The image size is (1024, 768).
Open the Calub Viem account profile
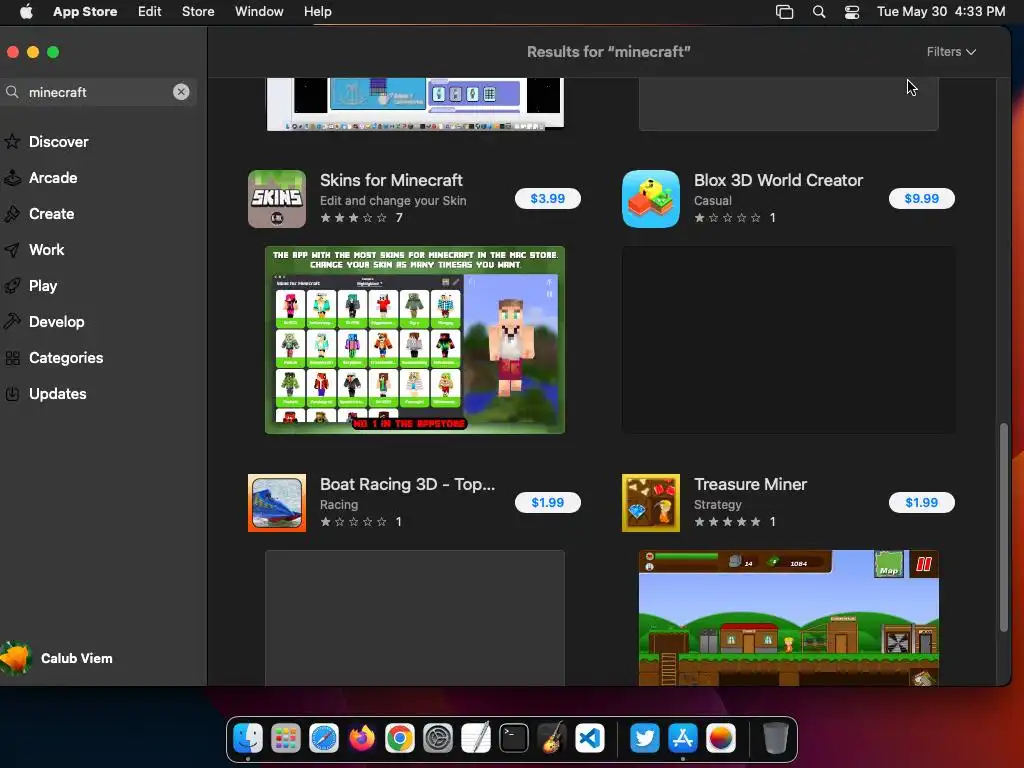click(57, 658)
